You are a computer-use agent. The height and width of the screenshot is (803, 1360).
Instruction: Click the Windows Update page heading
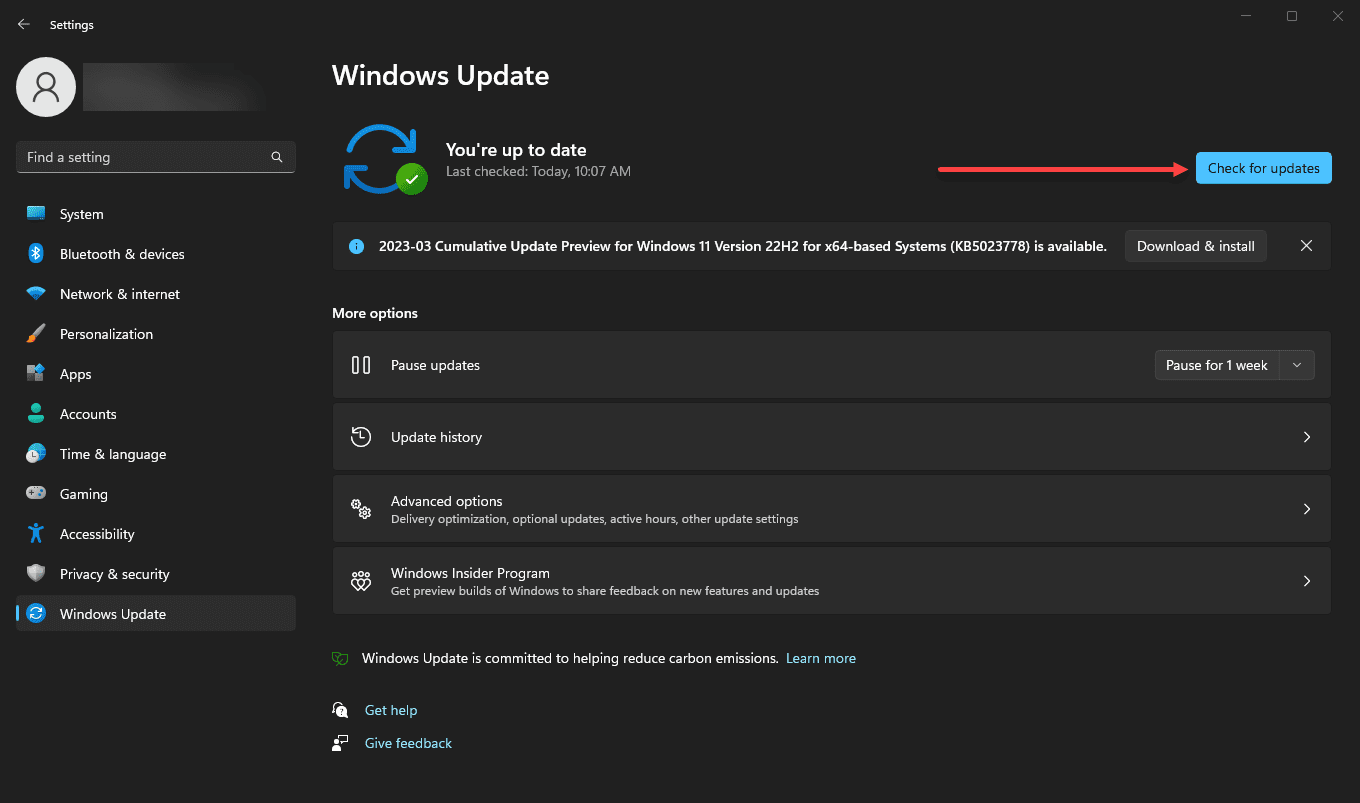click(440, 75)
